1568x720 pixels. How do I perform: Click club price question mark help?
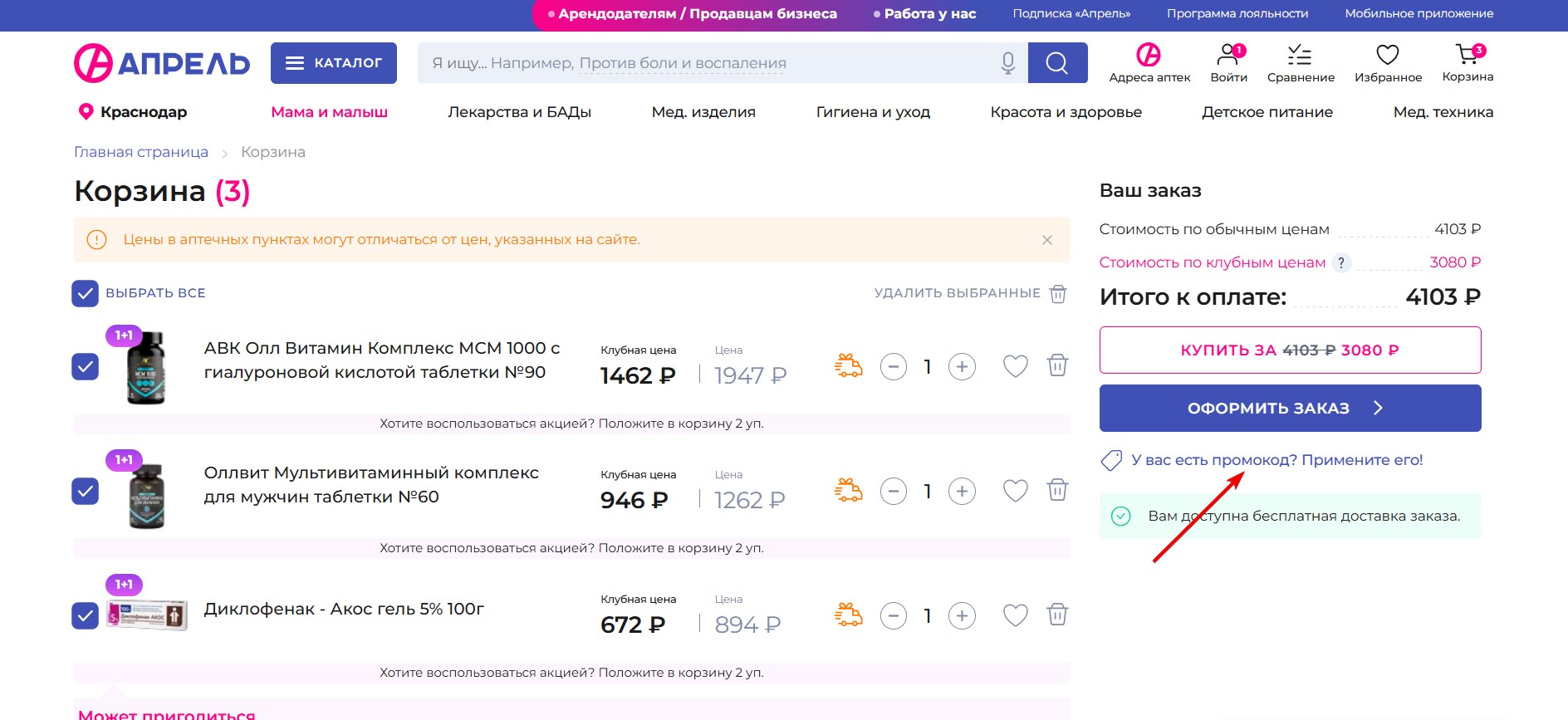click(x=1341, y=262)
